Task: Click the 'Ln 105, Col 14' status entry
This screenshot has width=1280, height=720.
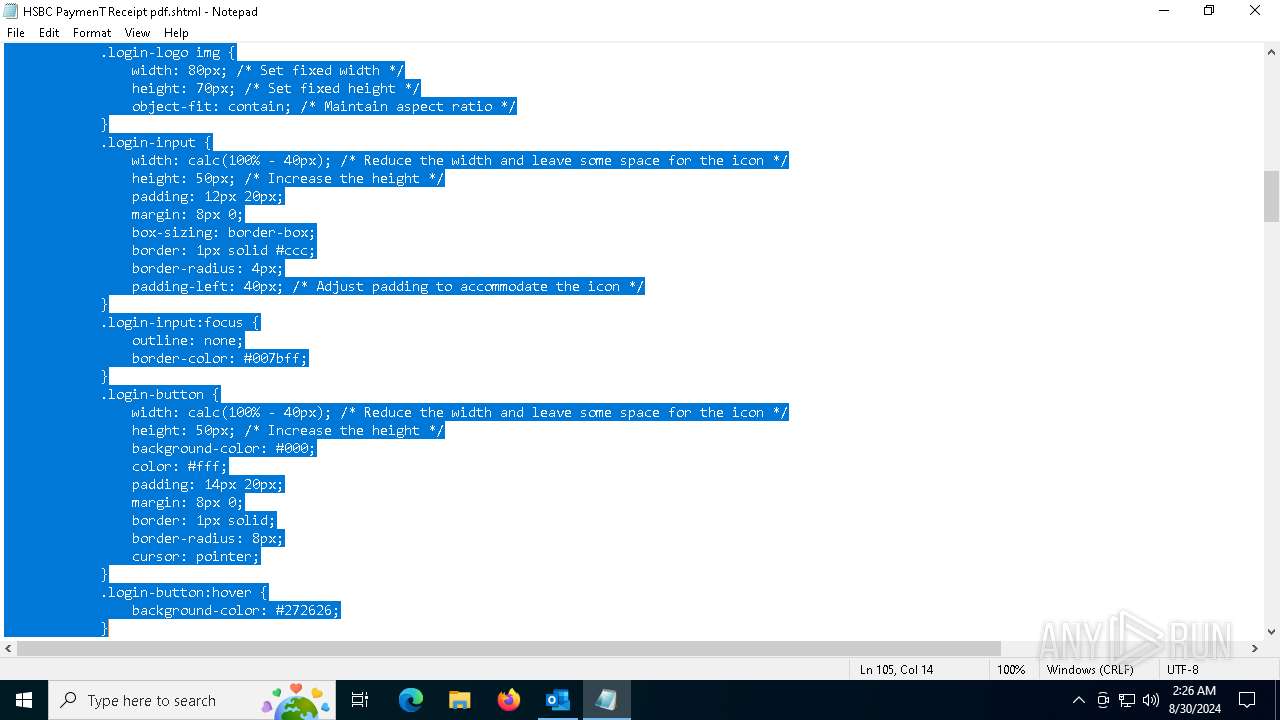Action: 896,670
